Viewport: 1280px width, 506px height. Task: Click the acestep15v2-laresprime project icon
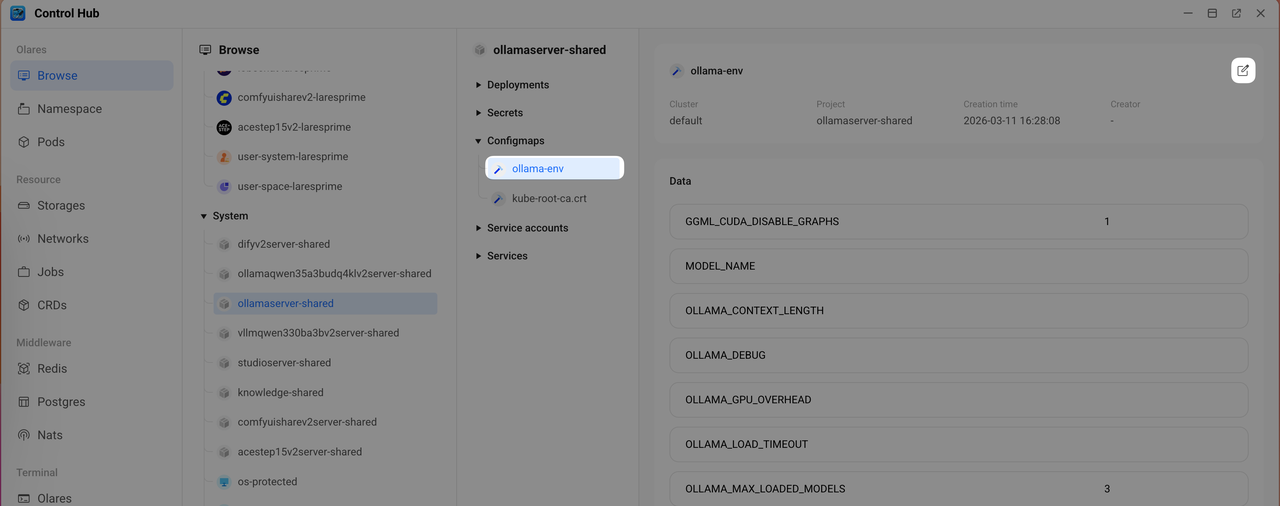click(x=224, y=127)
